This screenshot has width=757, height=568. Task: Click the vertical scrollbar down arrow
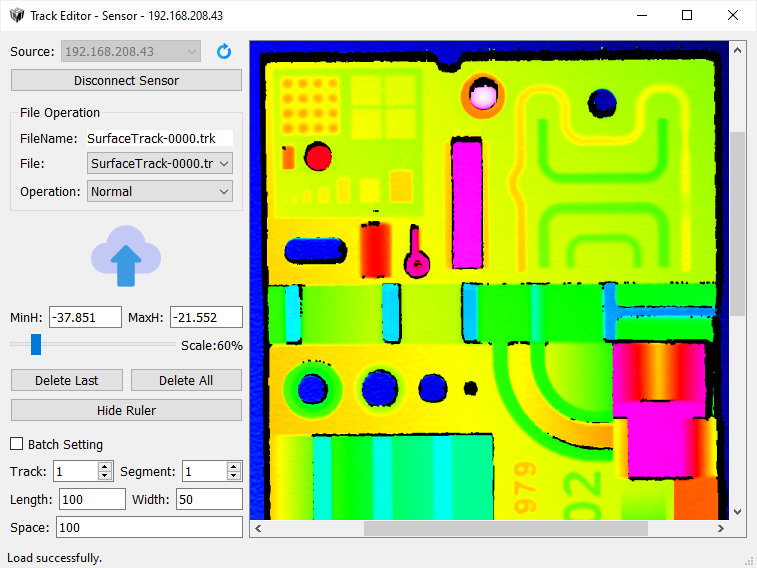click(738, 511)
